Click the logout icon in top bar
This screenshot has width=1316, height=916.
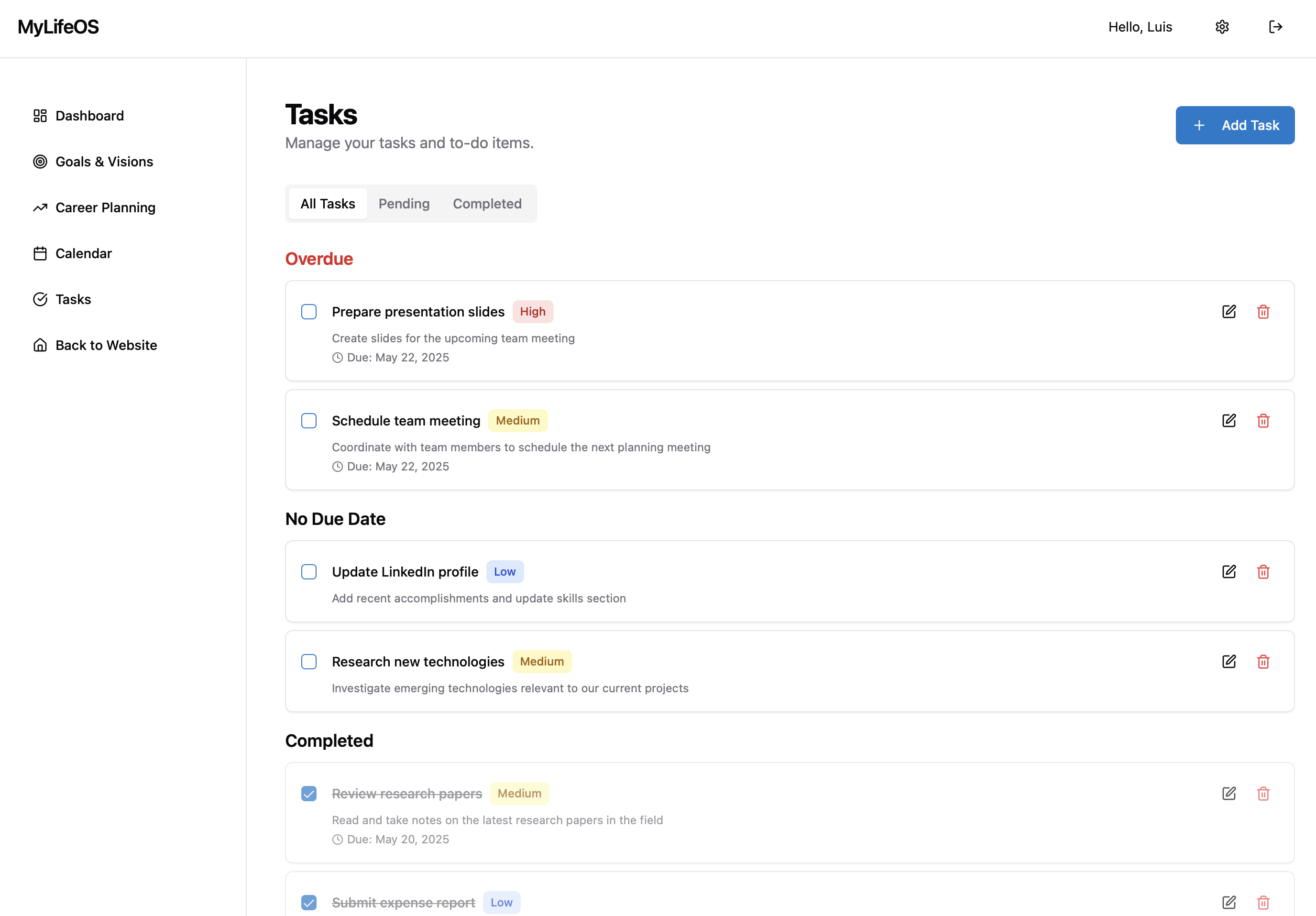pos(1276,27)
